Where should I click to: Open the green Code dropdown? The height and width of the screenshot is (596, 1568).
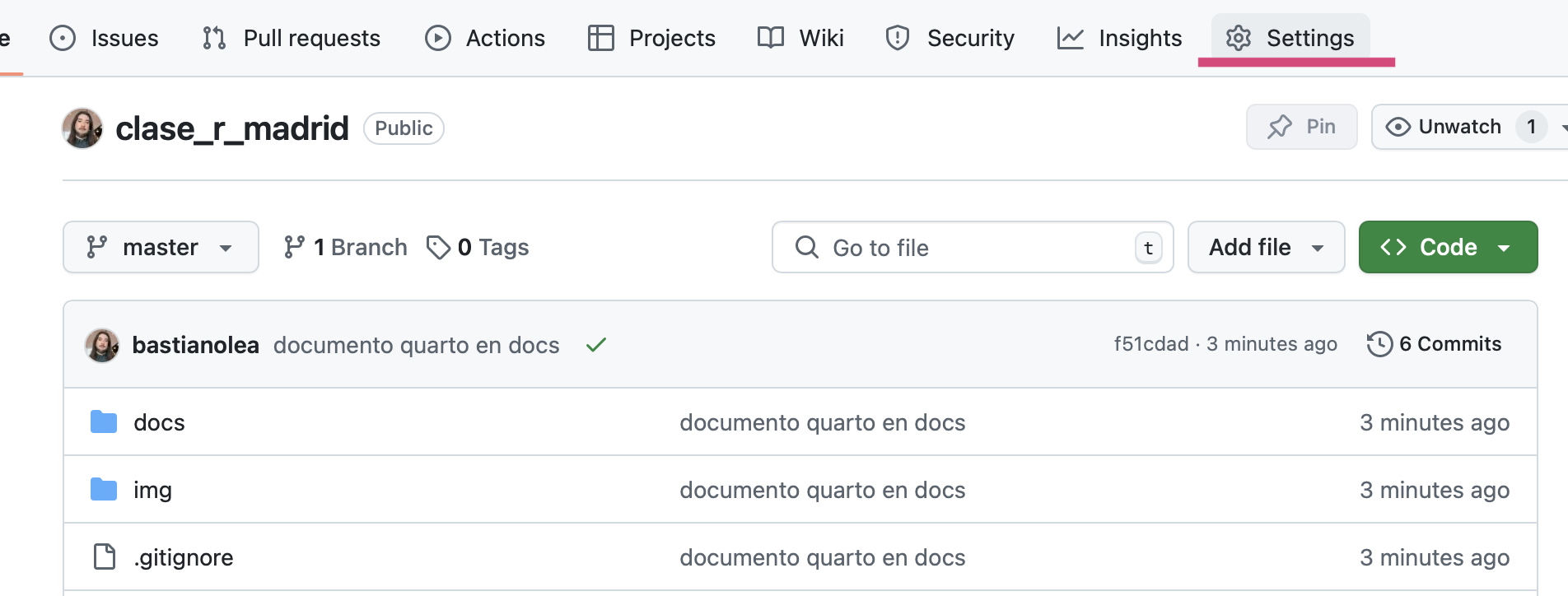pyautogui.click(x=1448, y=247)
